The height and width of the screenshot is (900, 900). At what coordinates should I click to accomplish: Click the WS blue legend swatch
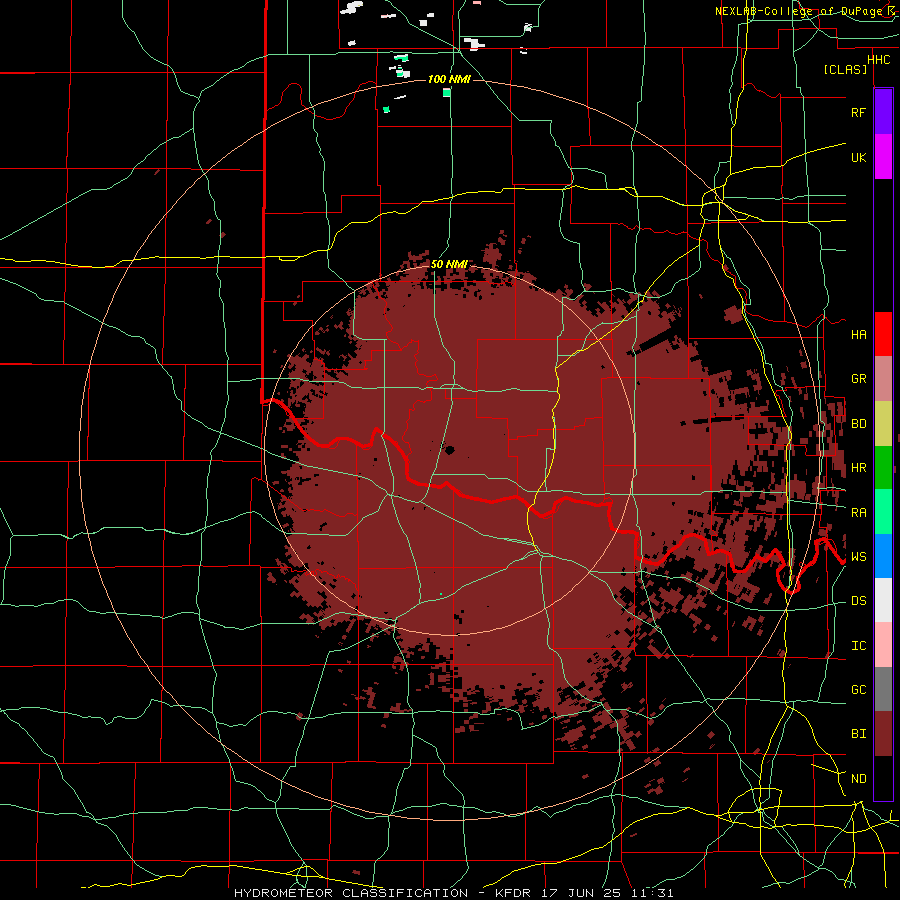883,556
